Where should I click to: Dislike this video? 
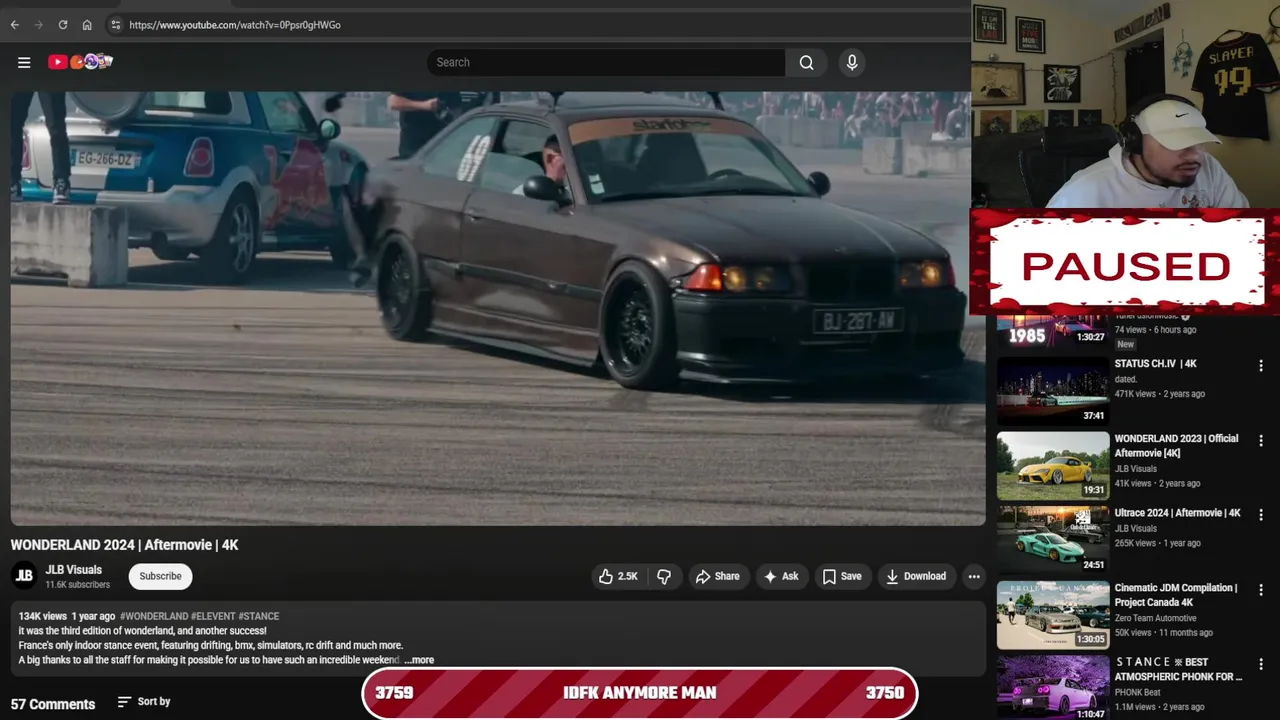coord(664,576)
